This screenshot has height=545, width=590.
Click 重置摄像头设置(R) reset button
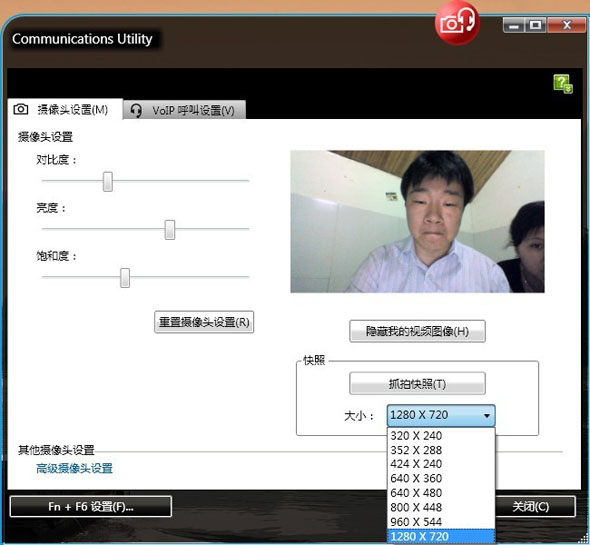pyautogui.click(x=204, y=322)
